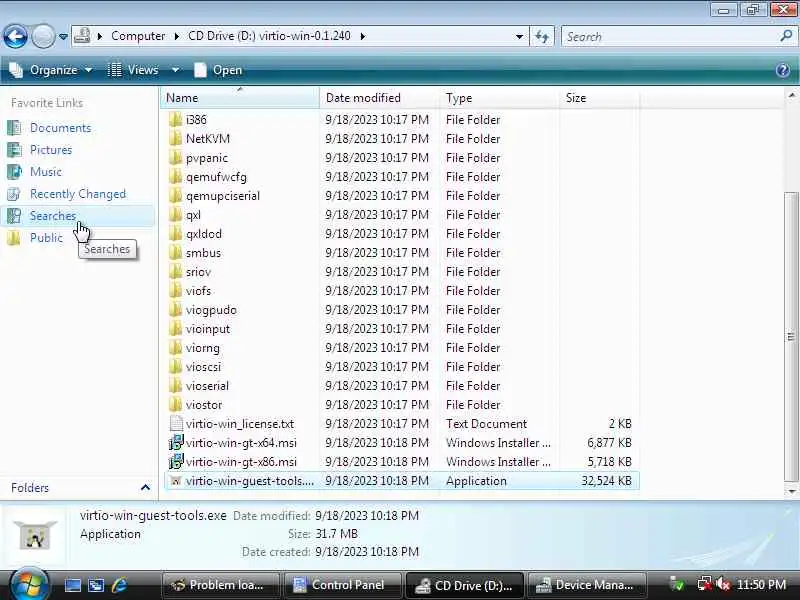Screen dimensions: 800x600
Task: Switch to Control Panel taskbar button
Action: tap(343, 585)
